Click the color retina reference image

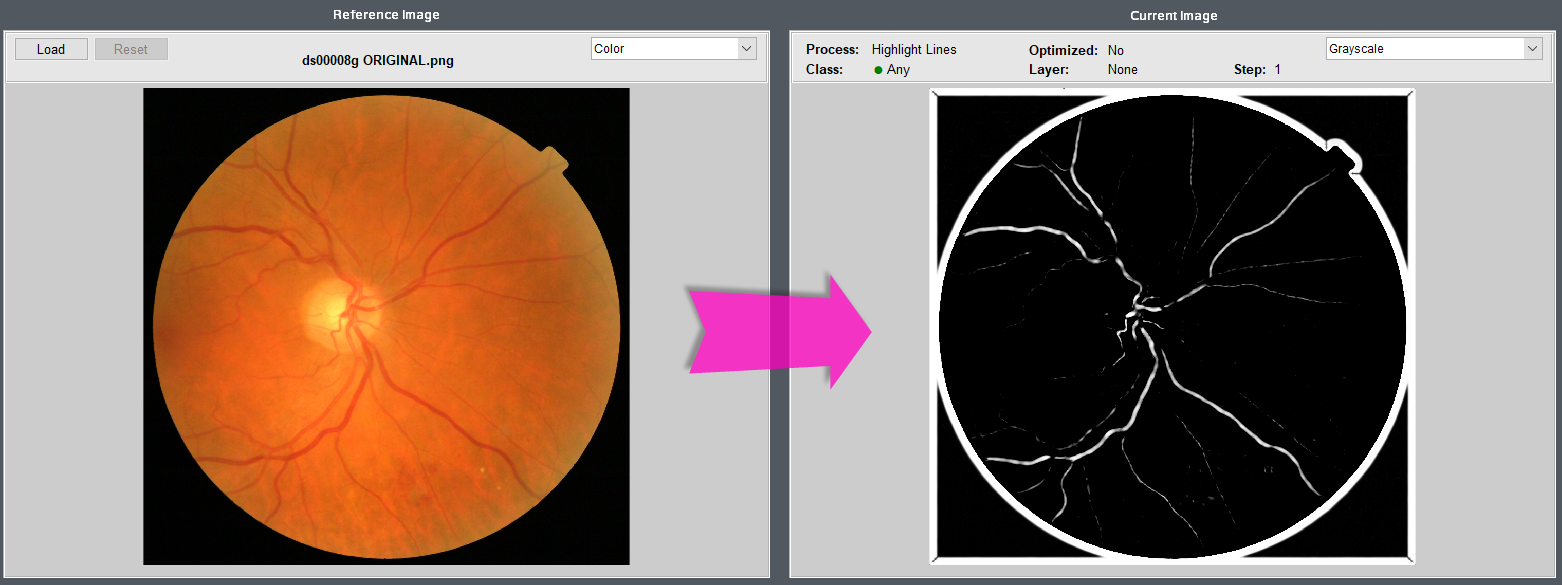[x=386, y=326]
